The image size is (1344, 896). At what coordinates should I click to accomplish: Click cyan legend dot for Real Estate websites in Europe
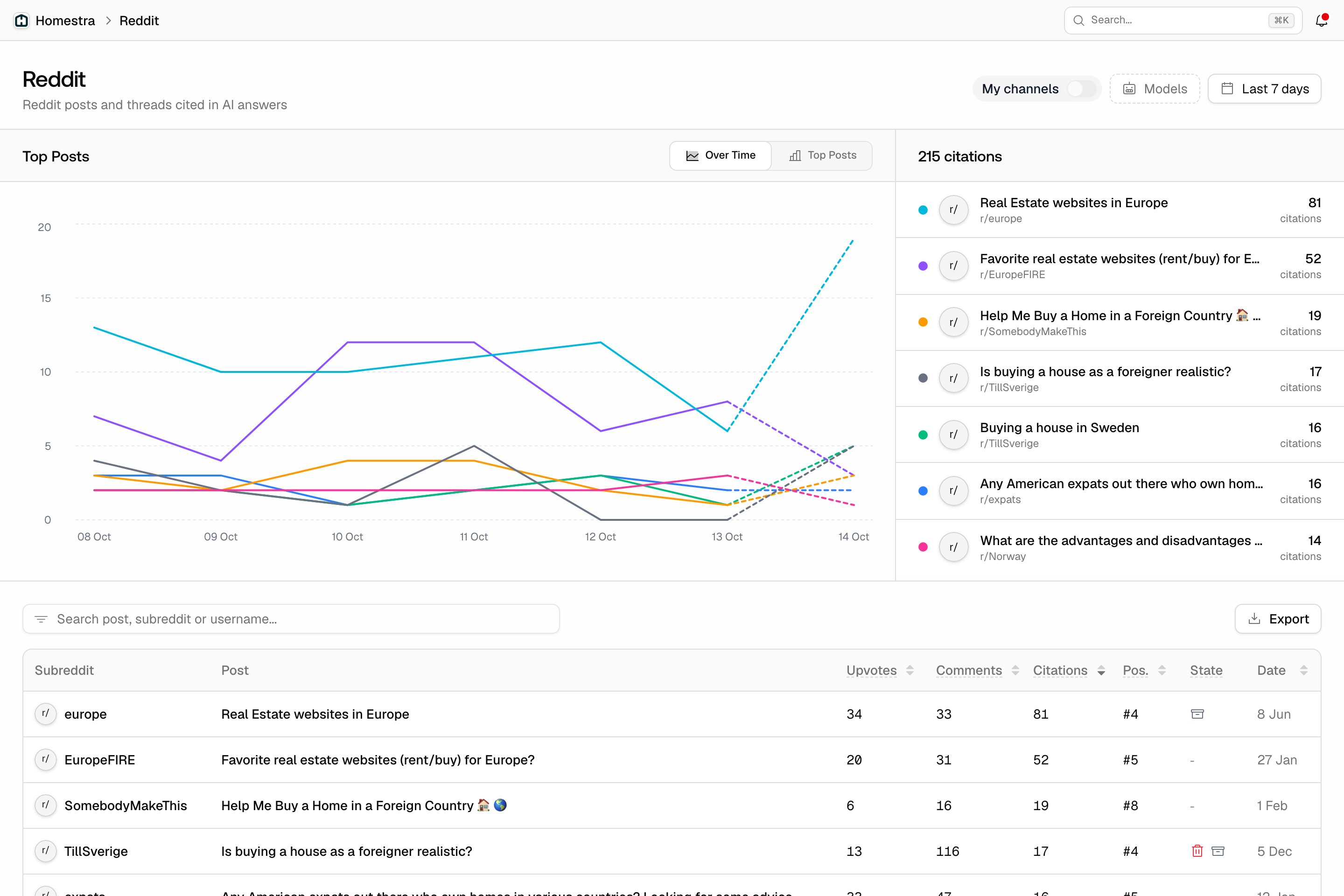point(923,210)
